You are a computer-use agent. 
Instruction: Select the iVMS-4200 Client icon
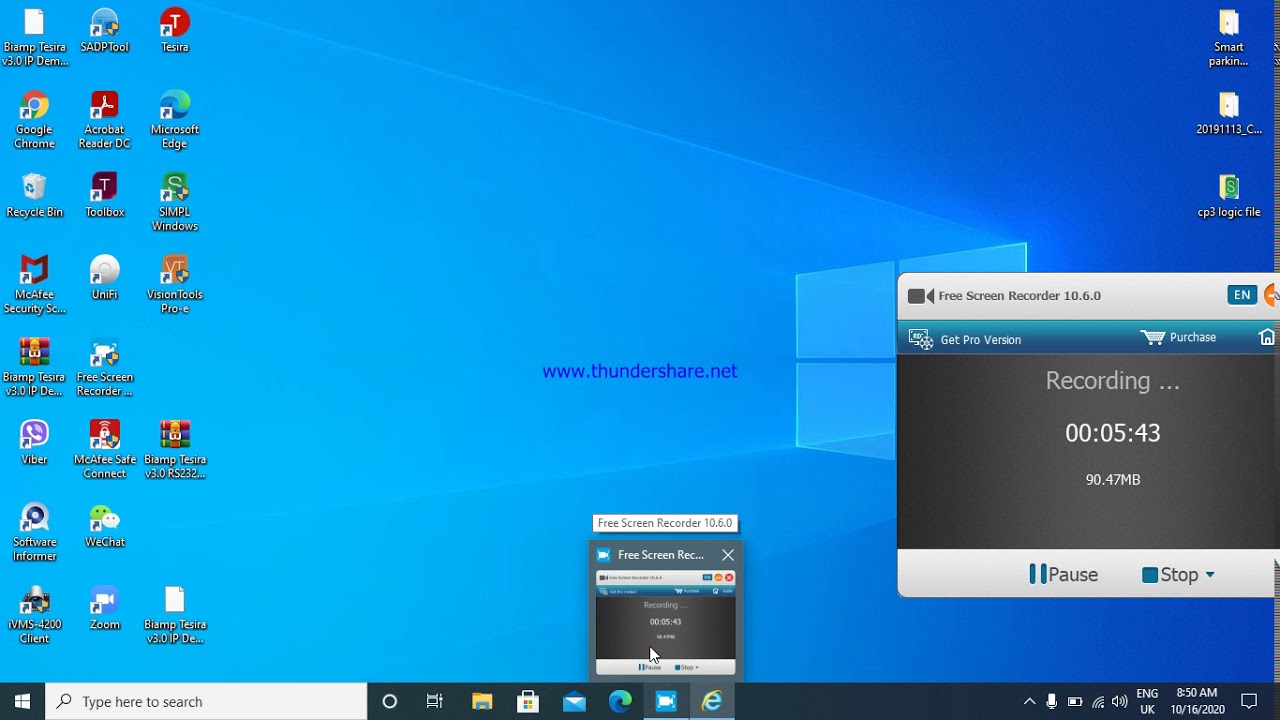tap(34, 616)
